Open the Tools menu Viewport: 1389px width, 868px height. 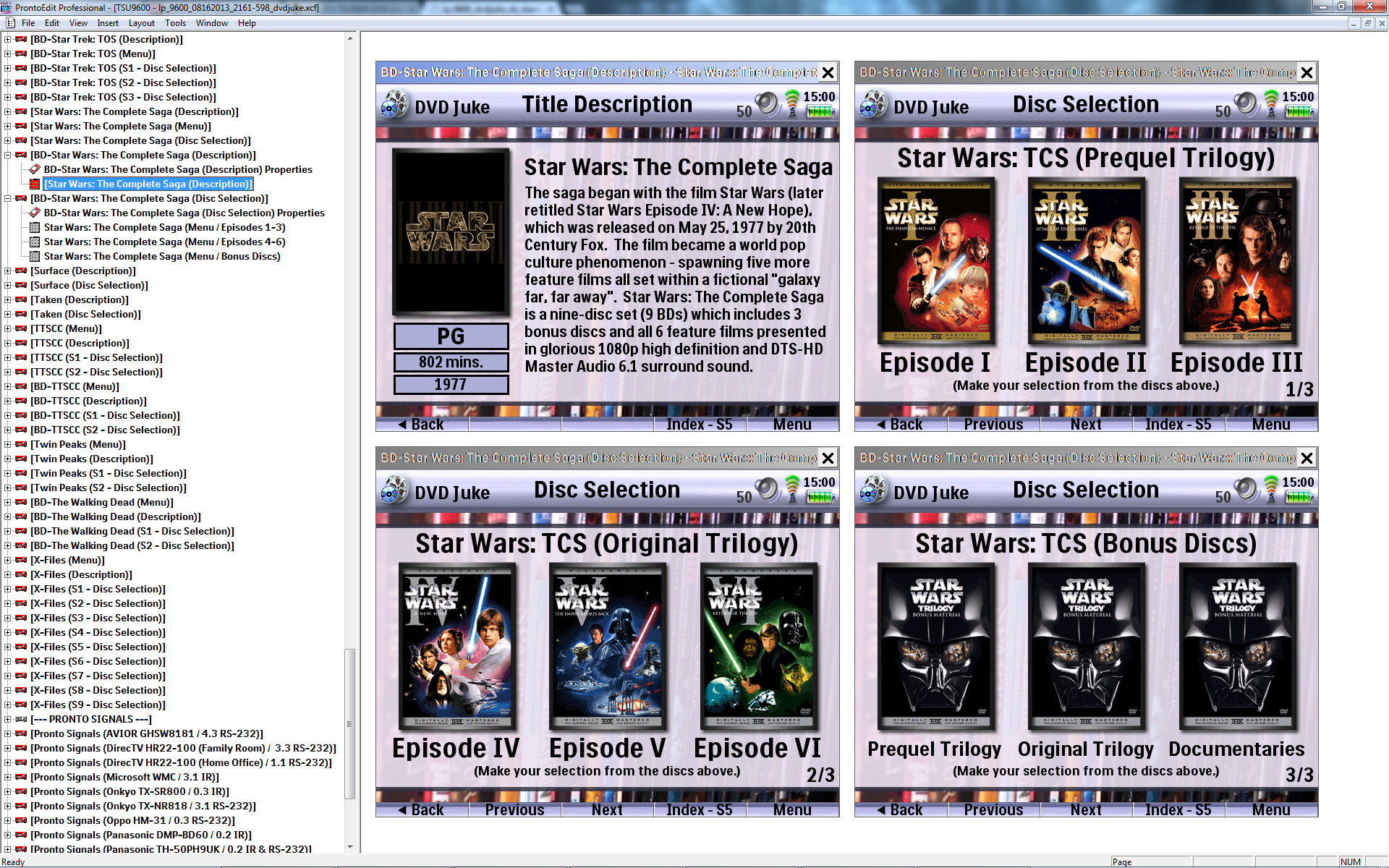[175, 23]
